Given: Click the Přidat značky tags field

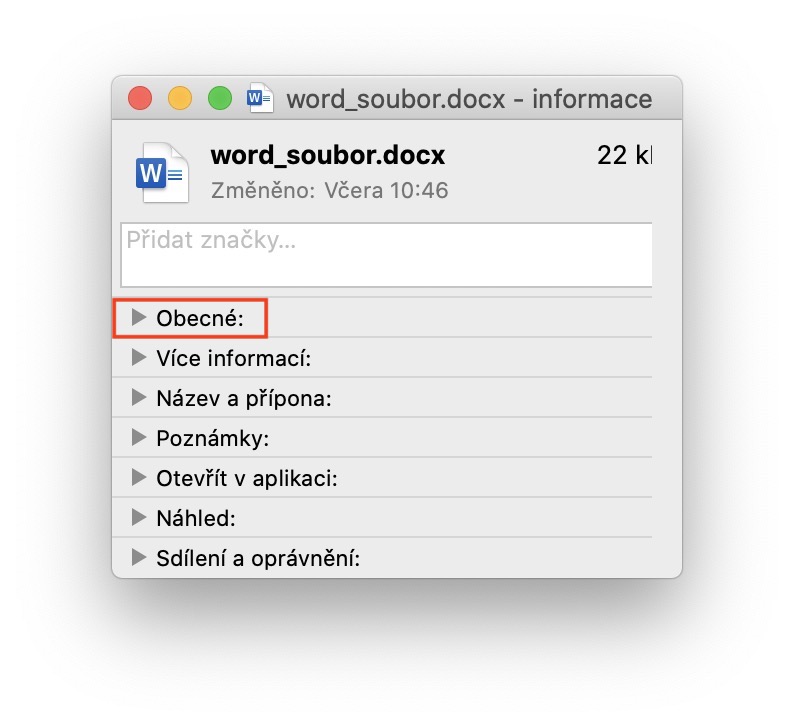Looking at the screenshot, I should point(386,254).
